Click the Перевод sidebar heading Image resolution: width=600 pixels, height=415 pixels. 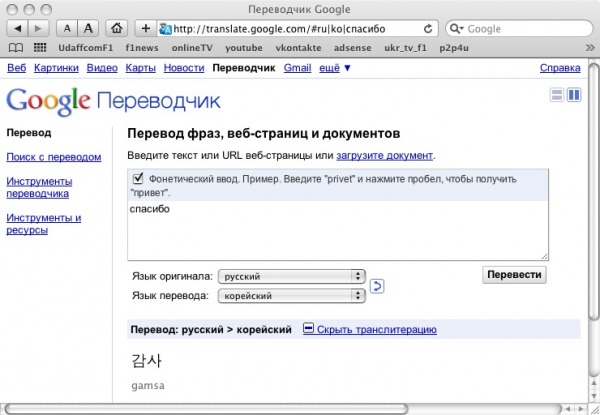pos(29,133)
